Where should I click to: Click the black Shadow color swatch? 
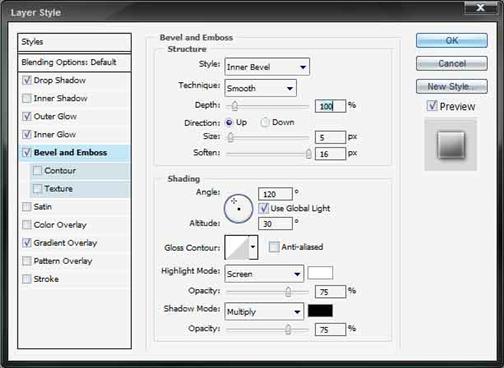[x=320, y=311]
